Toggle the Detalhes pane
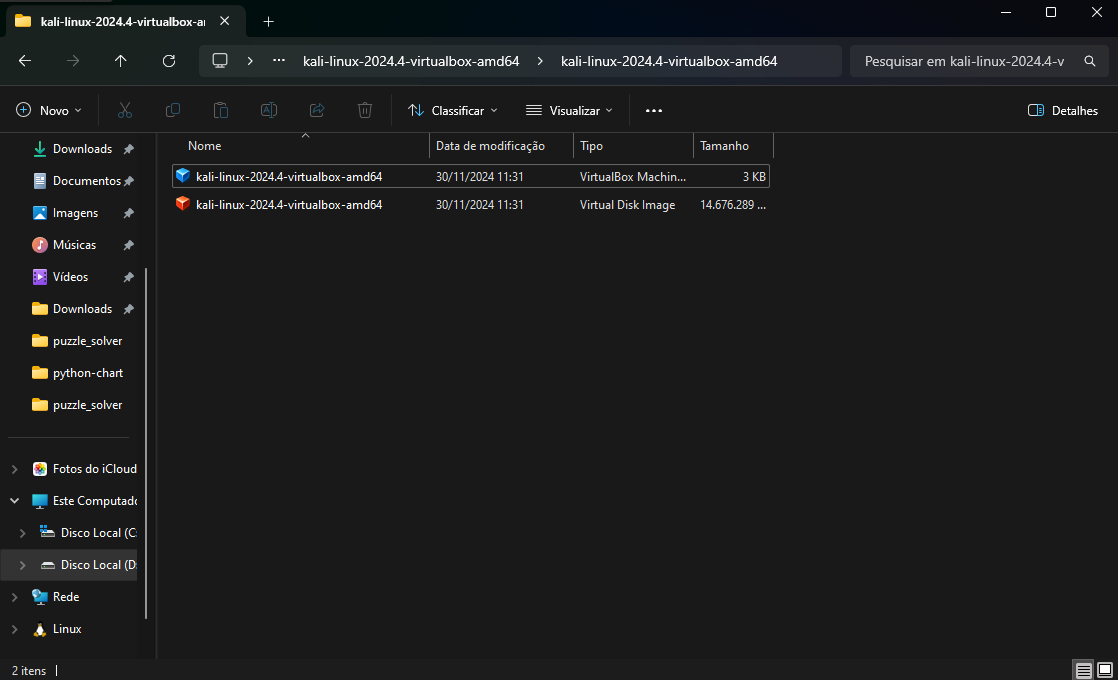Image resolution: width=1118 pixels, height=680 pixels. (x=1062, y=110)
